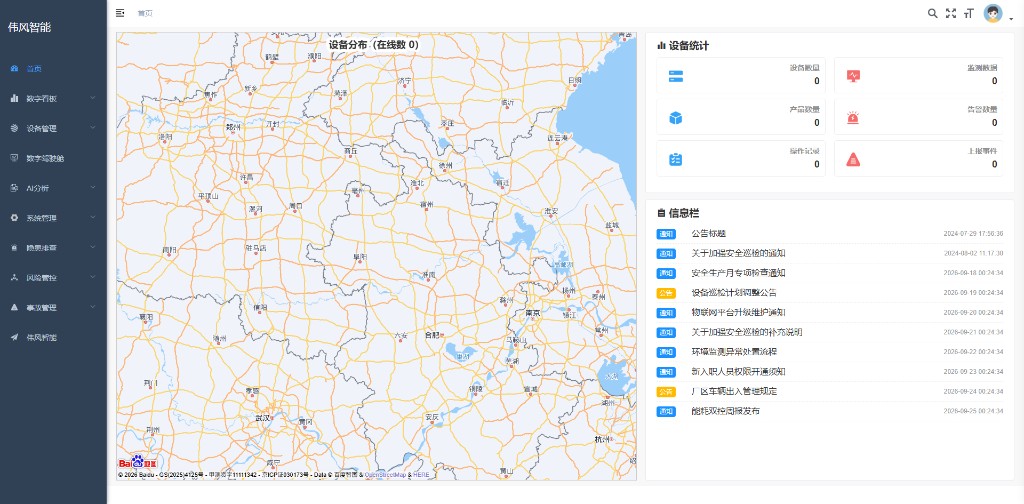Open the OpenStreetMap attribution link
1024x504 pixels.
pos(385,475)
